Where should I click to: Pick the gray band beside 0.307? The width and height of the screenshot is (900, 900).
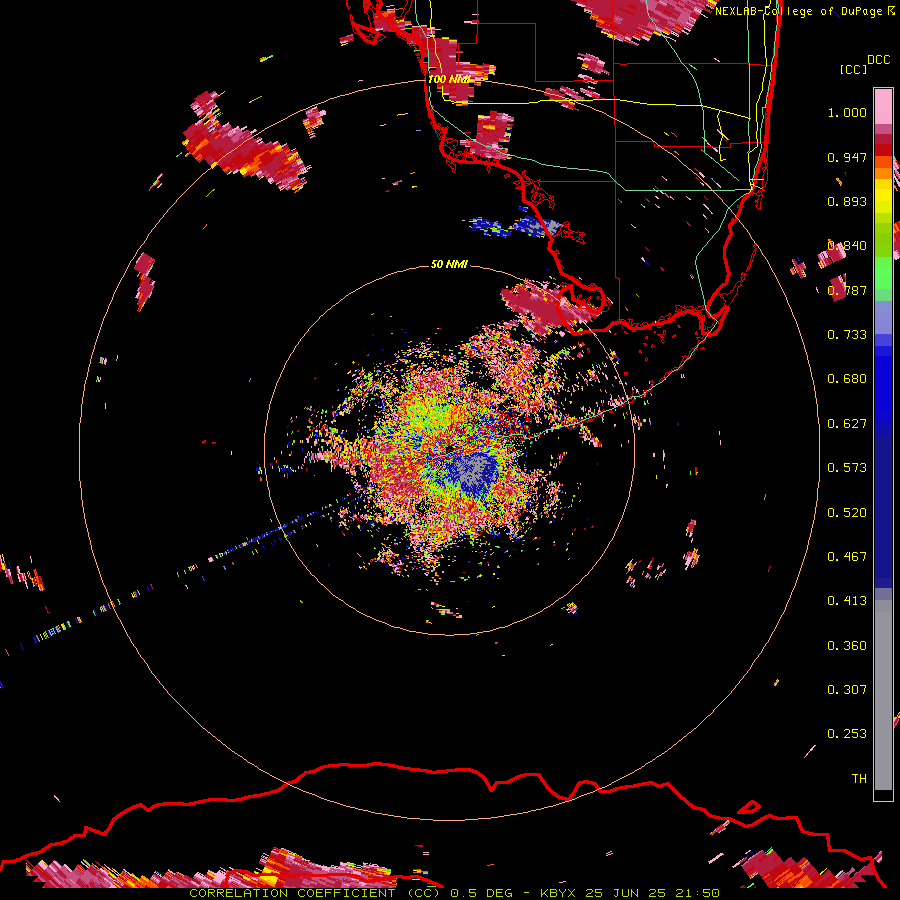click(883, 695)
